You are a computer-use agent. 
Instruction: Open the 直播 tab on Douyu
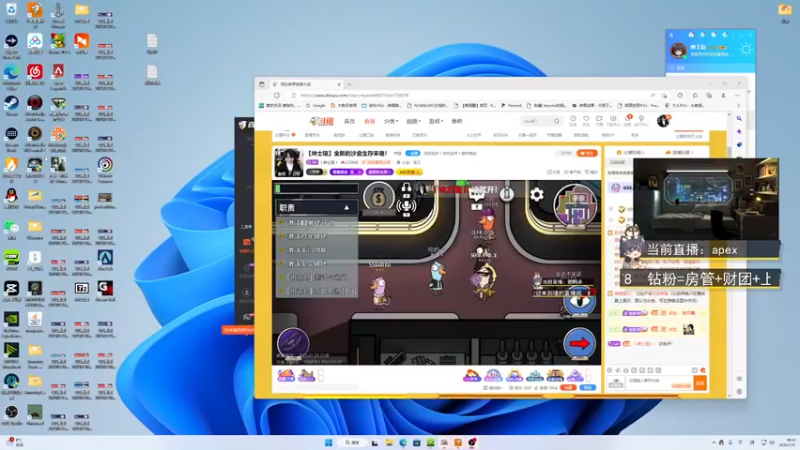369,121
